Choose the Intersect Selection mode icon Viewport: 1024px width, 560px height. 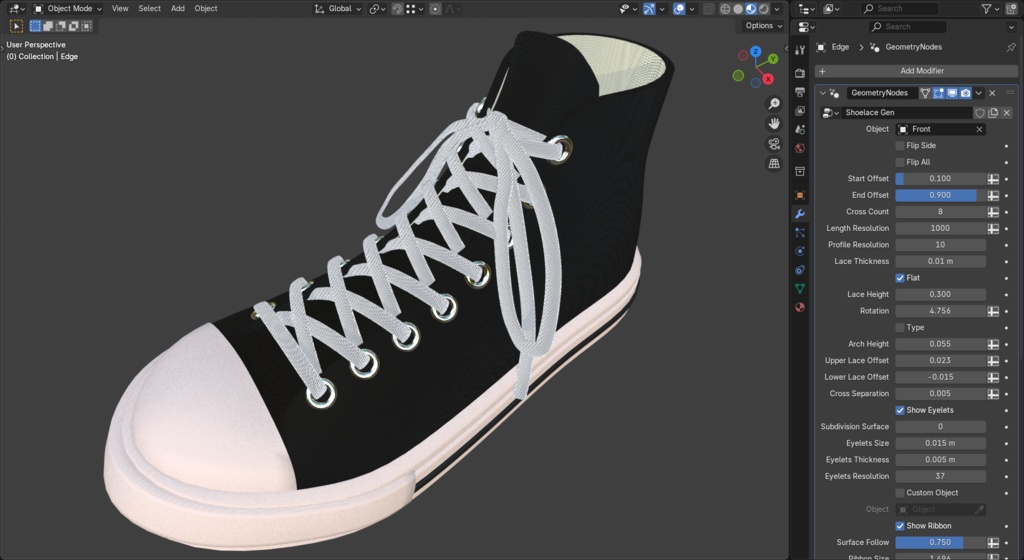(x=86, y=26)
